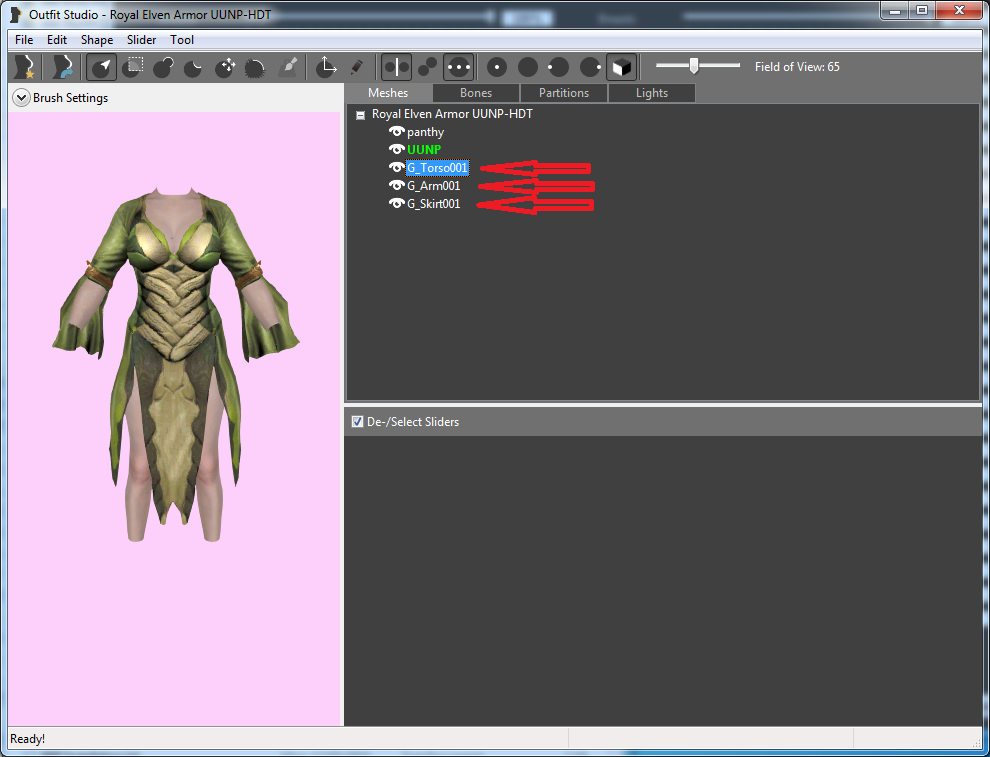Switch to left view icon
Image resolution: width=990 pixels, height=757 pixels.
(558, 67)
